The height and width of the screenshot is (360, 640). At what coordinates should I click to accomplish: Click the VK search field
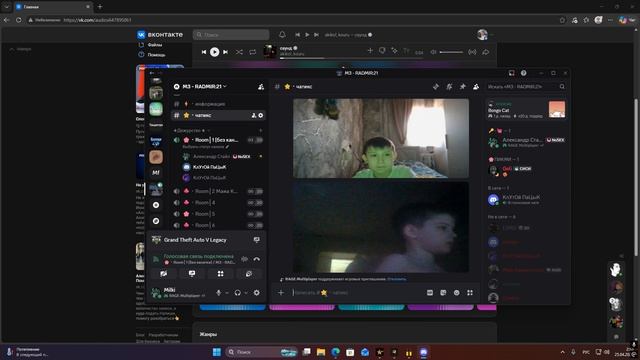[x=231, y=35]
